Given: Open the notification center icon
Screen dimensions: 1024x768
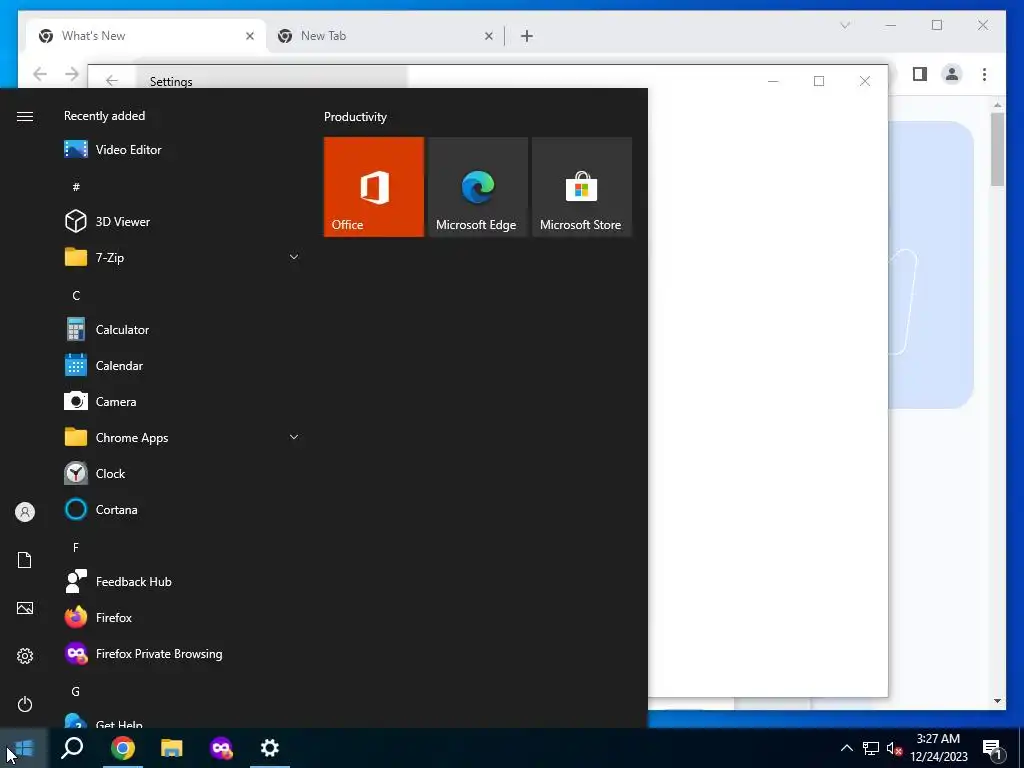Looking at the screenshot, I should pyautogui.click(x=992, y=750).
